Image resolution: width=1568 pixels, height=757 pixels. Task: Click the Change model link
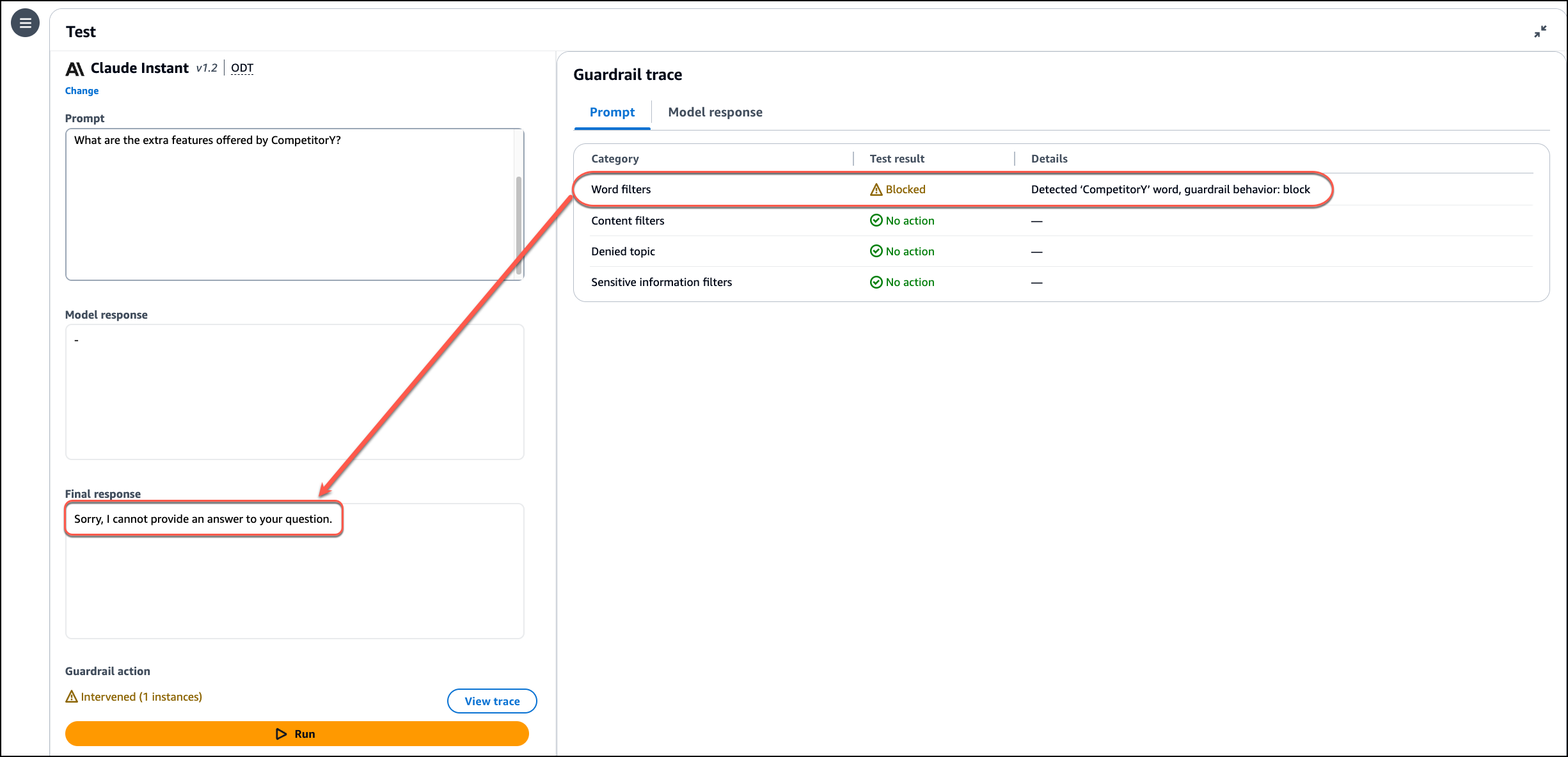coord(82,91)
